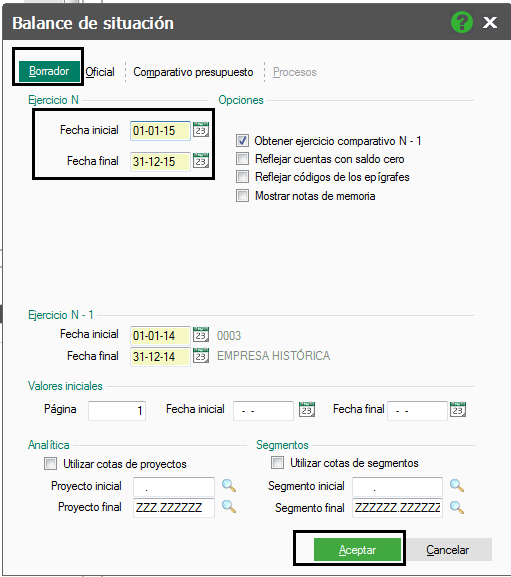The height and width of the screenshot is (577, 511).
Task: Open calendar for Valores iniciales Fecha inicial
Action: (307, 409)
